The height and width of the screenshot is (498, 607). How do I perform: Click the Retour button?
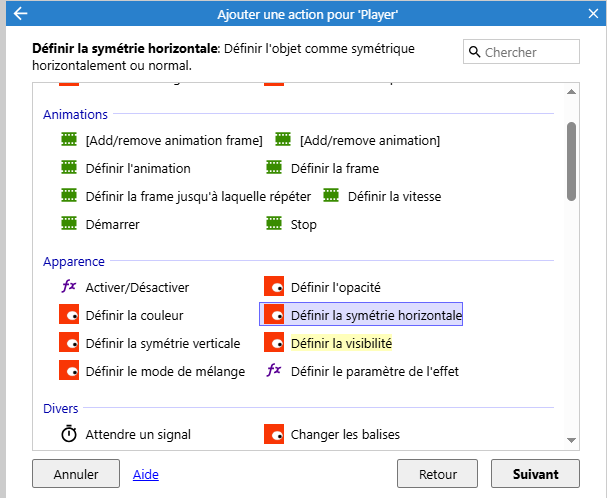(x=437, y=474)
